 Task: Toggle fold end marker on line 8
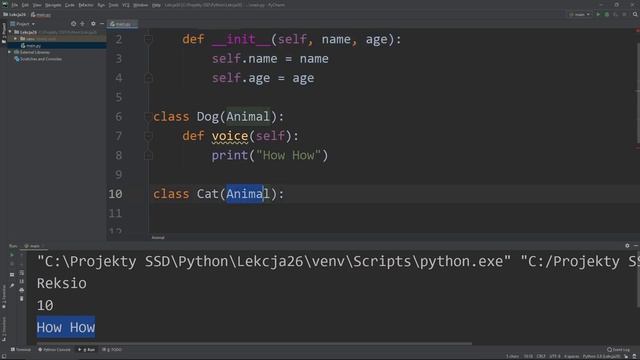coord(149,155)
